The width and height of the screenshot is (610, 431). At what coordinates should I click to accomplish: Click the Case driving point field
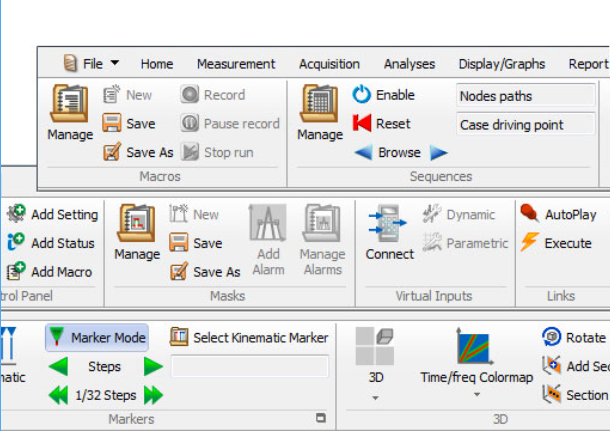[525, 124]
